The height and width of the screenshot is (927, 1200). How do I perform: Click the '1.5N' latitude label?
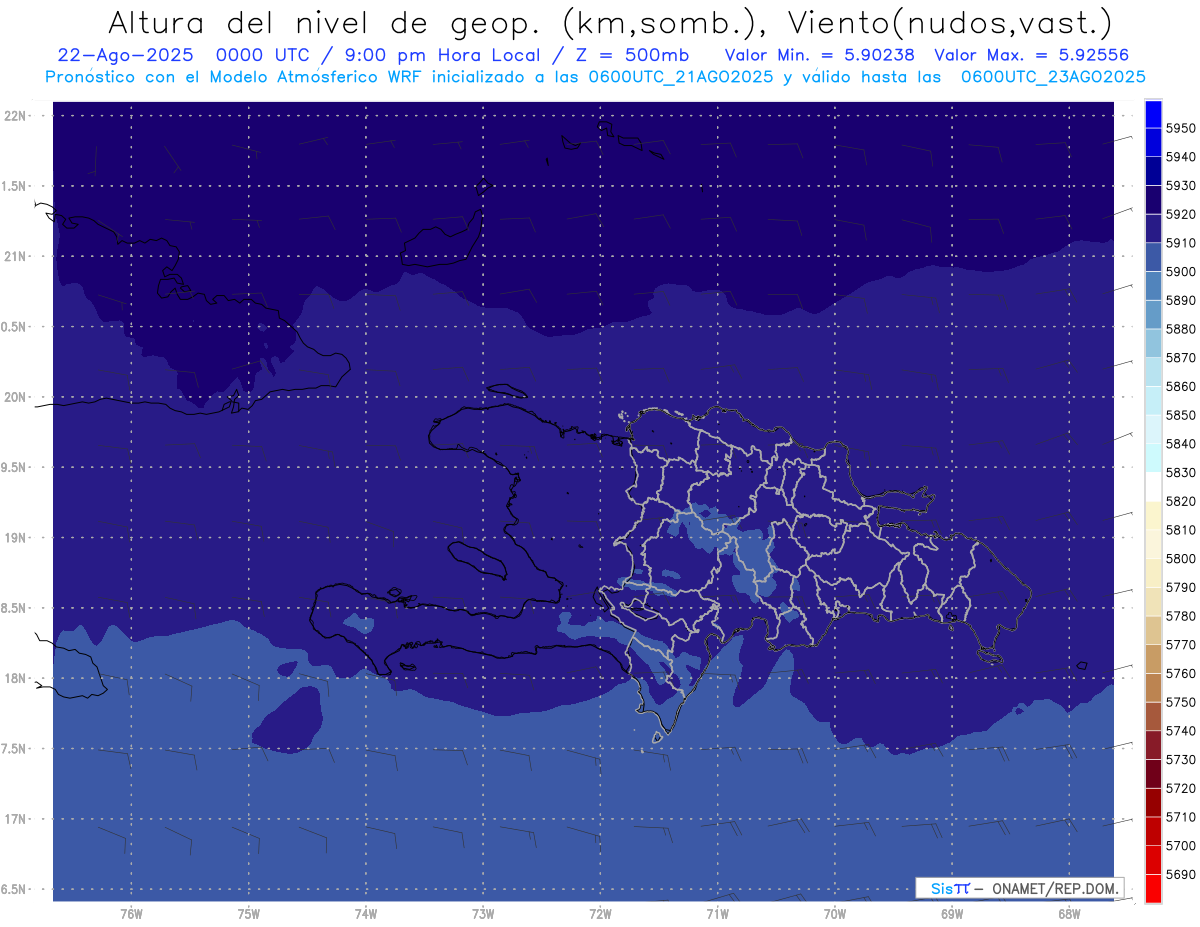point(14,186)
